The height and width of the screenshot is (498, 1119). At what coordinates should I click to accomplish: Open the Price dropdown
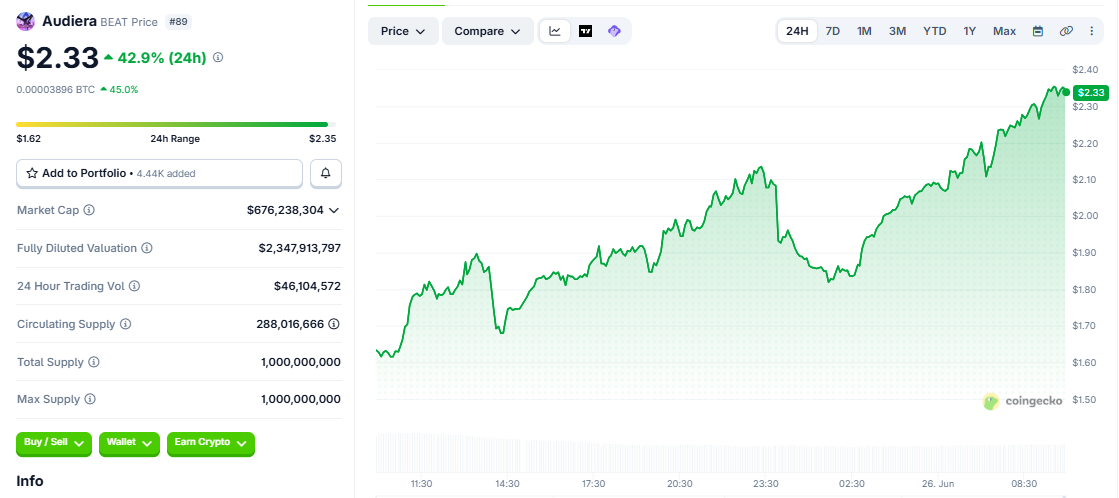403,31
